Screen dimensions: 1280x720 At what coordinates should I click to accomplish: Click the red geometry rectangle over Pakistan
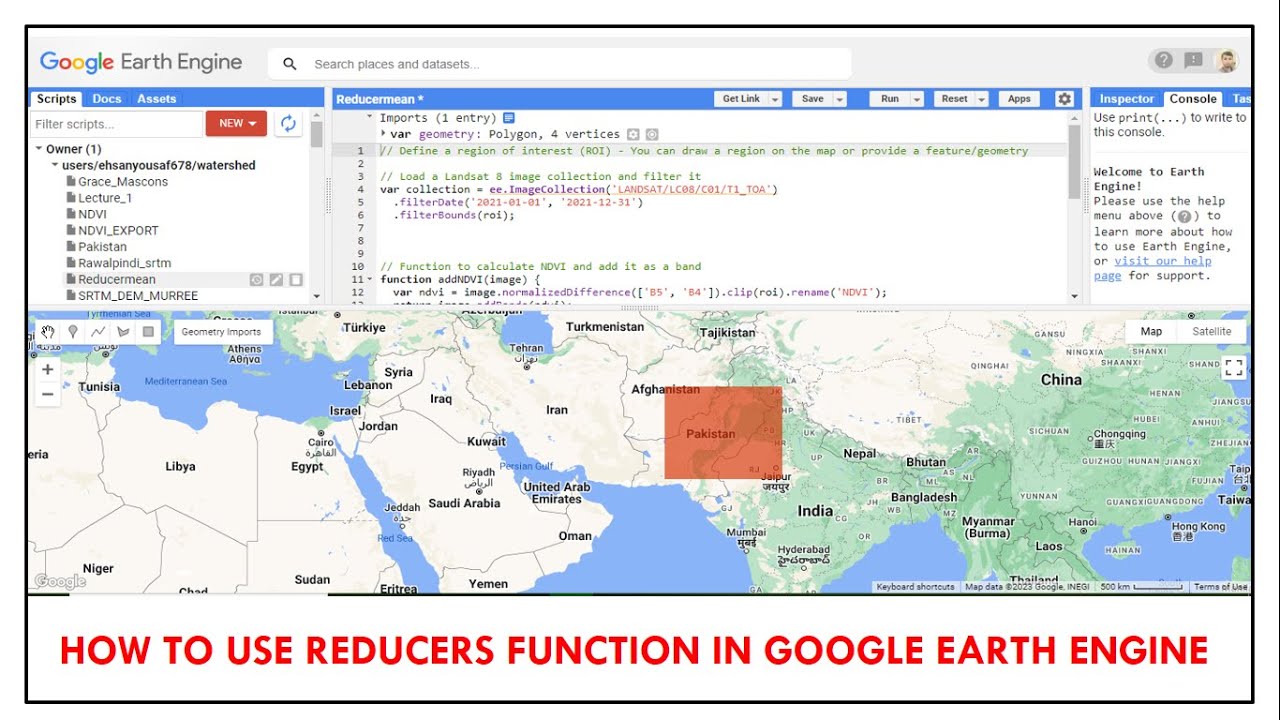point(723,433)
